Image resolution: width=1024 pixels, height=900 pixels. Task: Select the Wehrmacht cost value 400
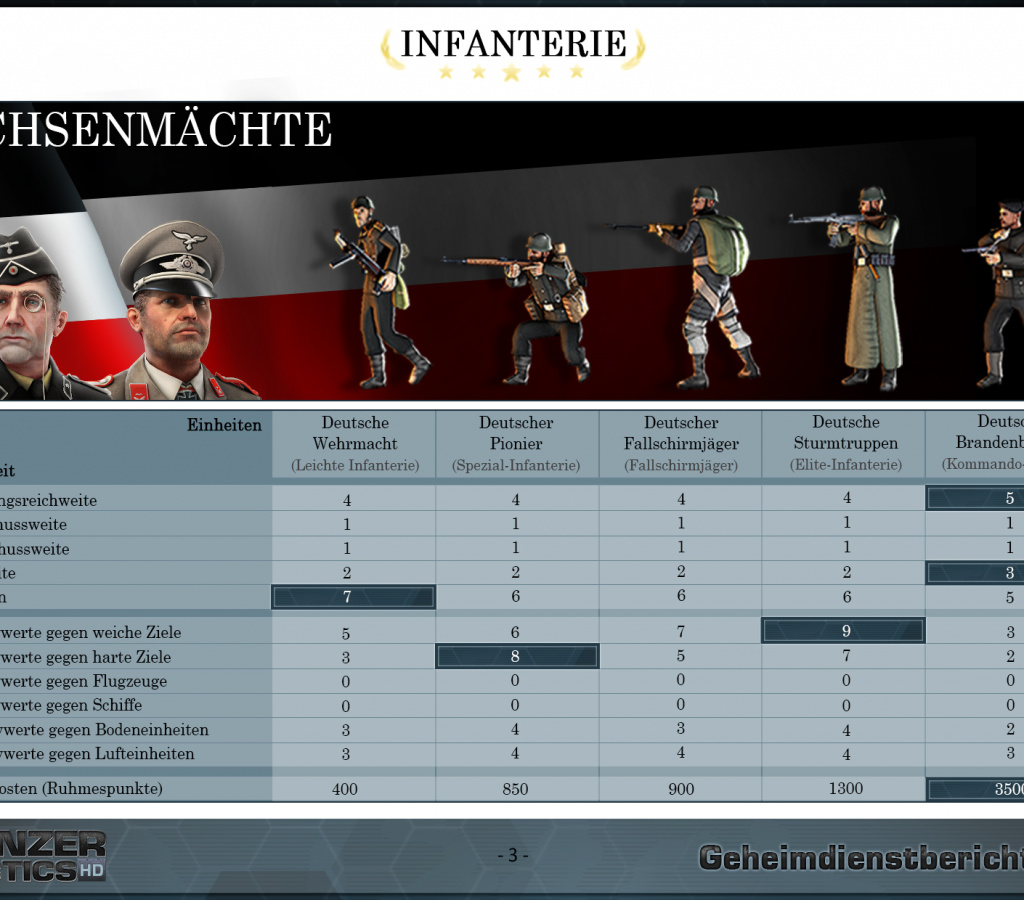(345, 789)
